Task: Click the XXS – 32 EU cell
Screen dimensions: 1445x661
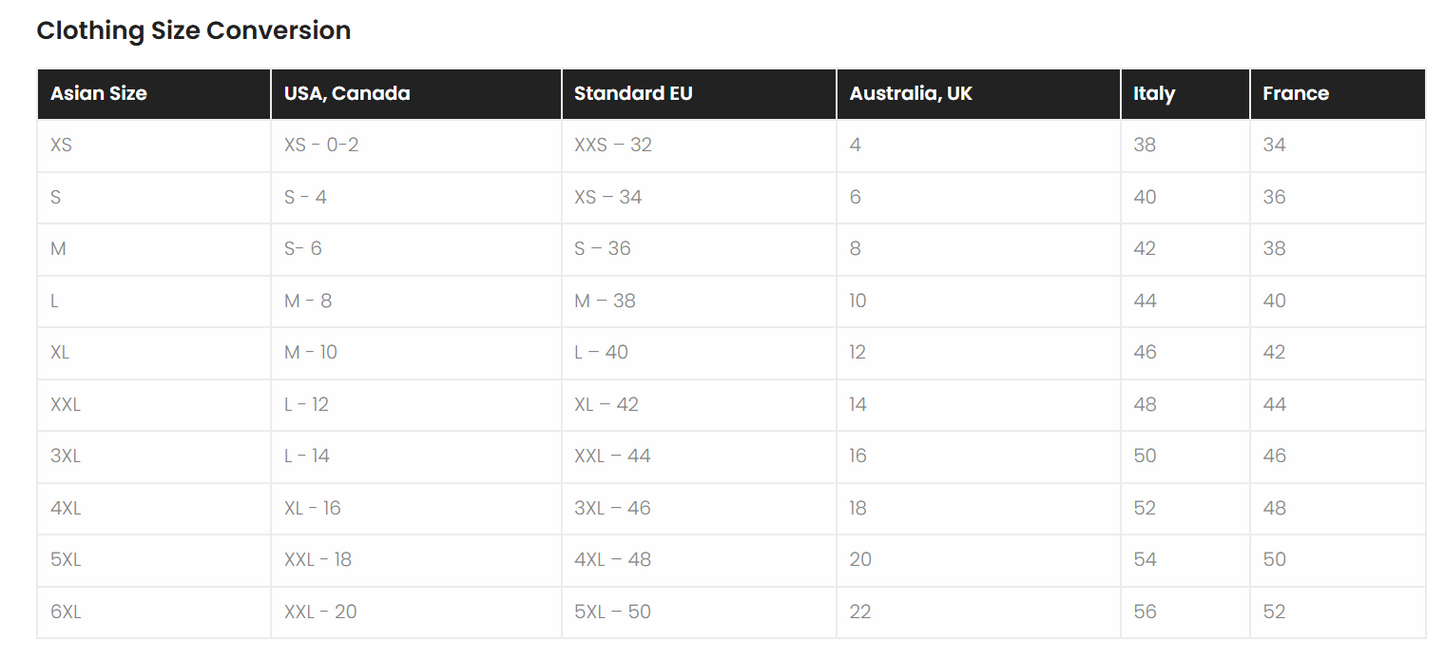Action: pyautogui.click(x=612, y=145)
